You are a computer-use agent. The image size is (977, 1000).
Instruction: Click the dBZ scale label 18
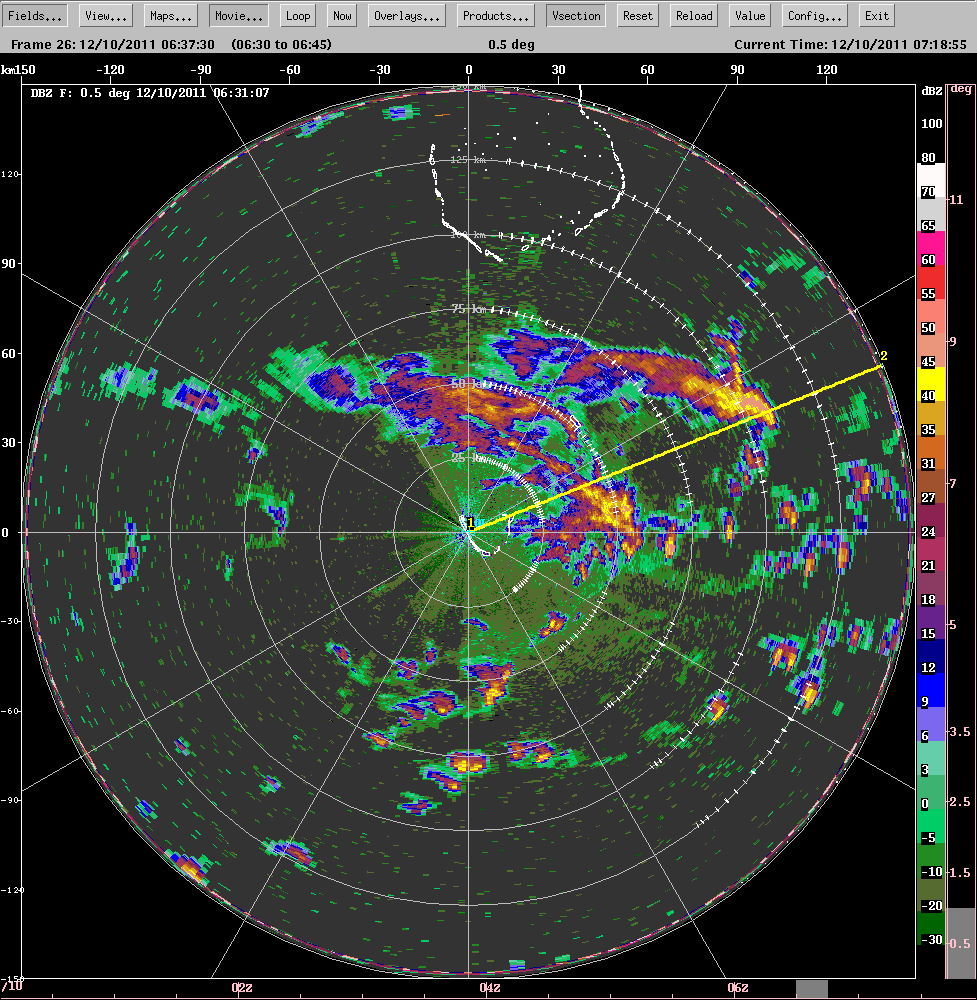click(928, 599)
